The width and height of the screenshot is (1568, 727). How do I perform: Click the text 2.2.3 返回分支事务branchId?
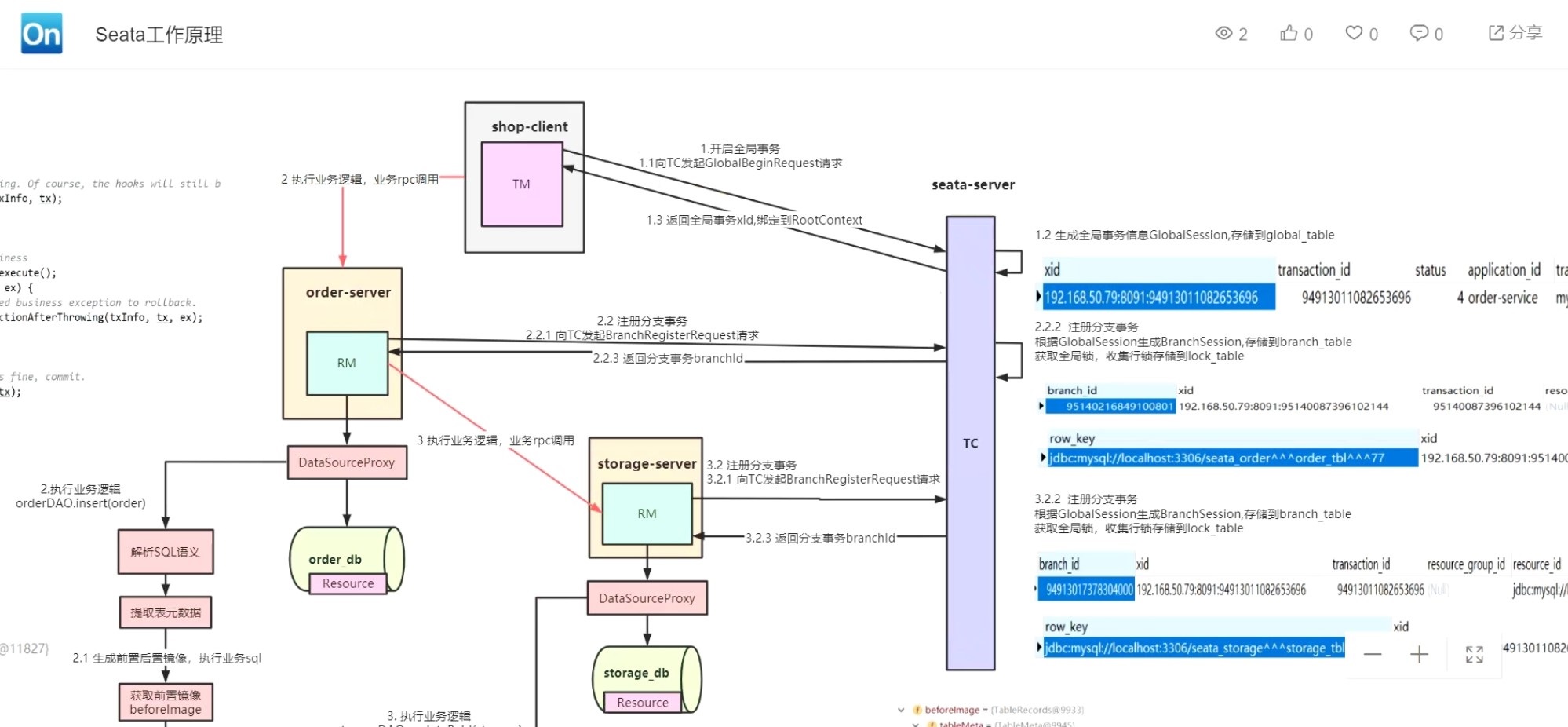pyautogui.click(x=668, y=358)
